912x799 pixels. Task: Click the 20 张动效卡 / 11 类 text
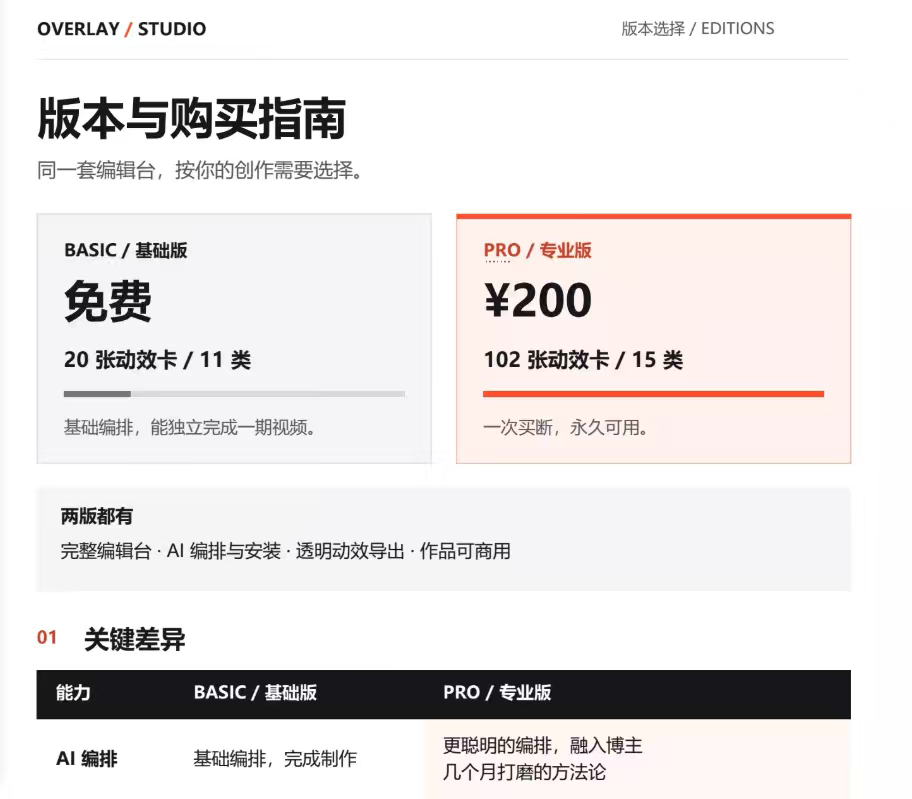[158, 360]
